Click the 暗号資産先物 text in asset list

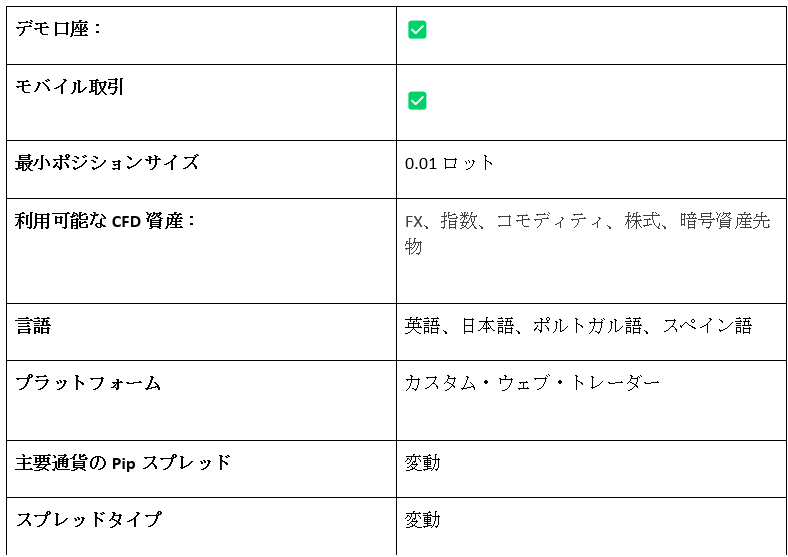click(x=725, y=221)
